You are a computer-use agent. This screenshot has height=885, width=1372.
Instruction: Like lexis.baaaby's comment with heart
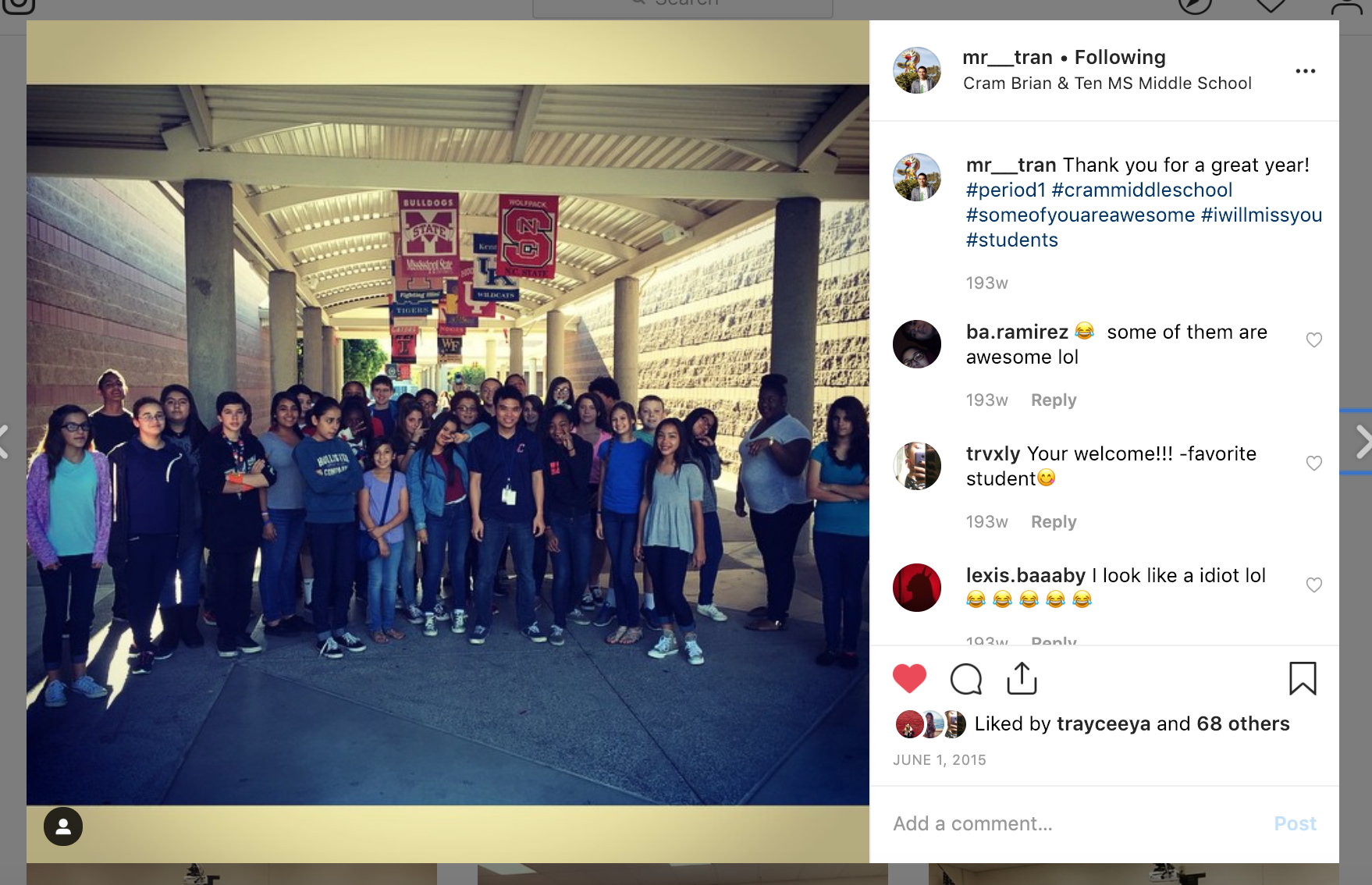point(1314,585)
